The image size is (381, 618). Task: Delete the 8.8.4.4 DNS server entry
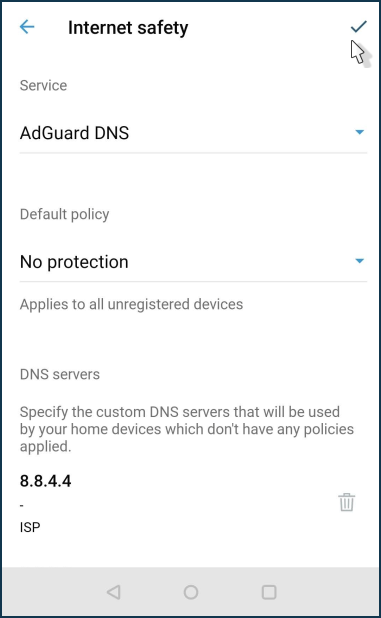point(347,502)
